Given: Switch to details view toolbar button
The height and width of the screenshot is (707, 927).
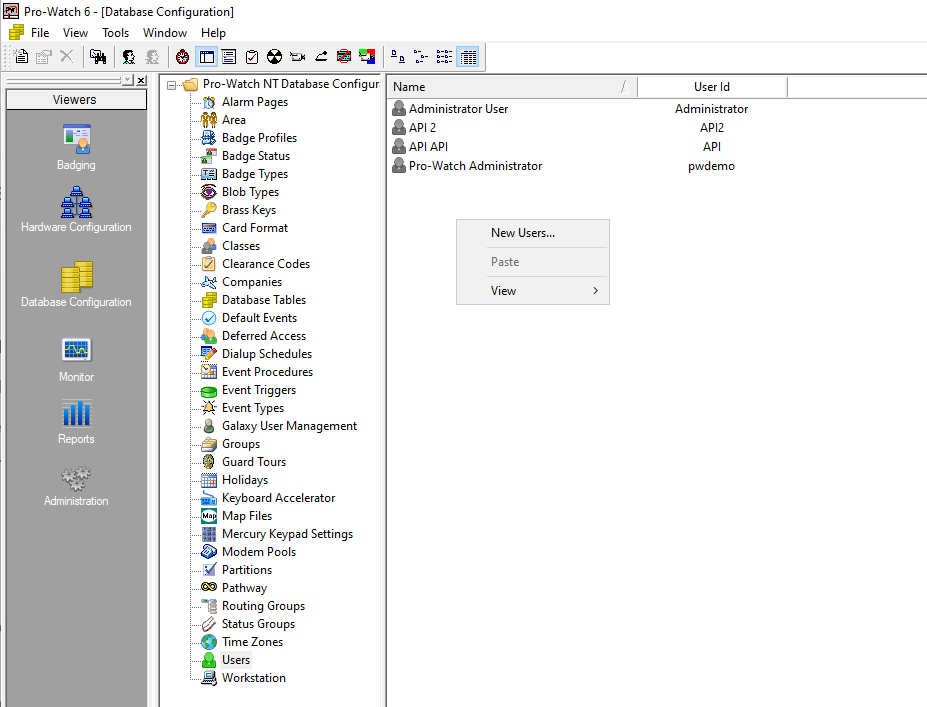Looking at the screenshot, I should tap(468, 57).
